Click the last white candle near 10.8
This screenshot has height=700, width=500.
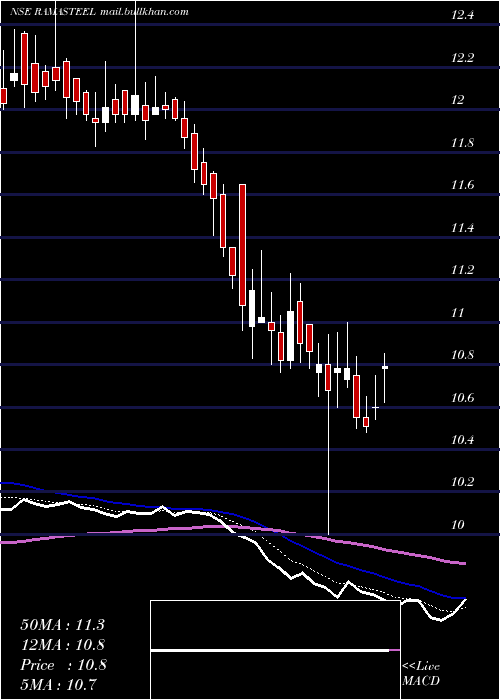pyautogui.click(x=385, y=367)
